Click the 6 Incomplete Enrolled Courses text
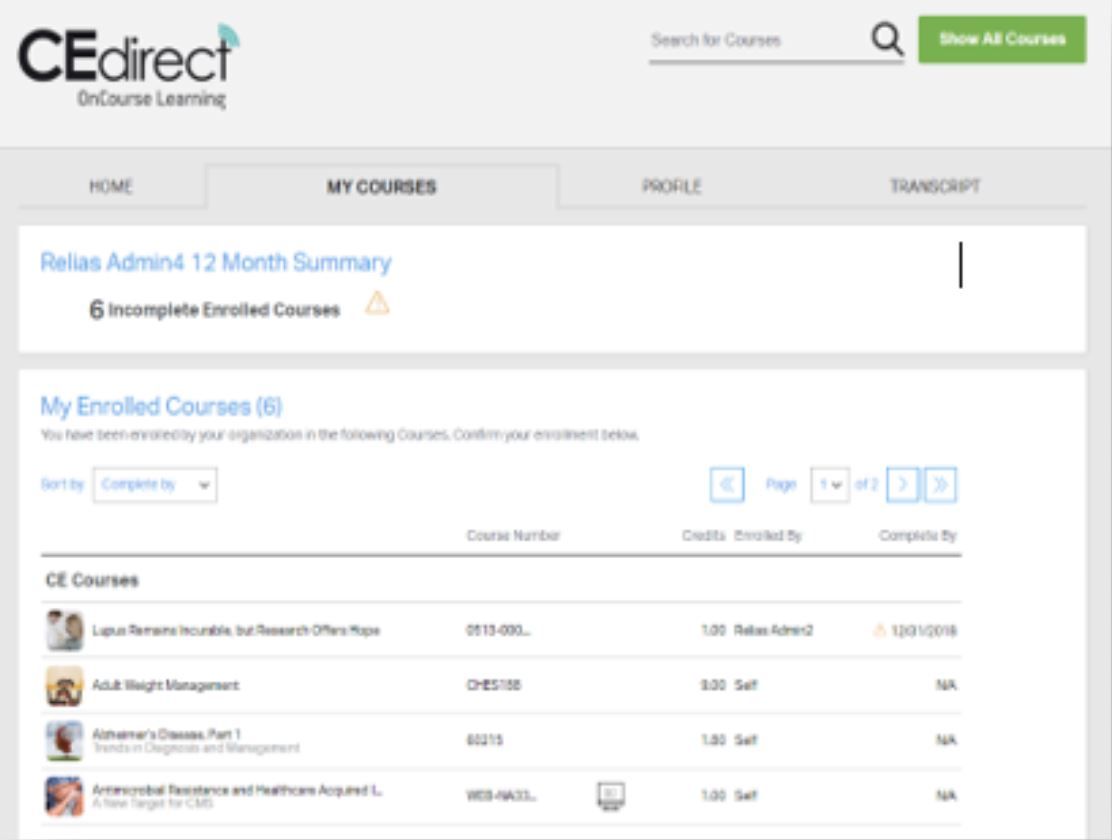 pyautogui.click(x=214, y=310)
